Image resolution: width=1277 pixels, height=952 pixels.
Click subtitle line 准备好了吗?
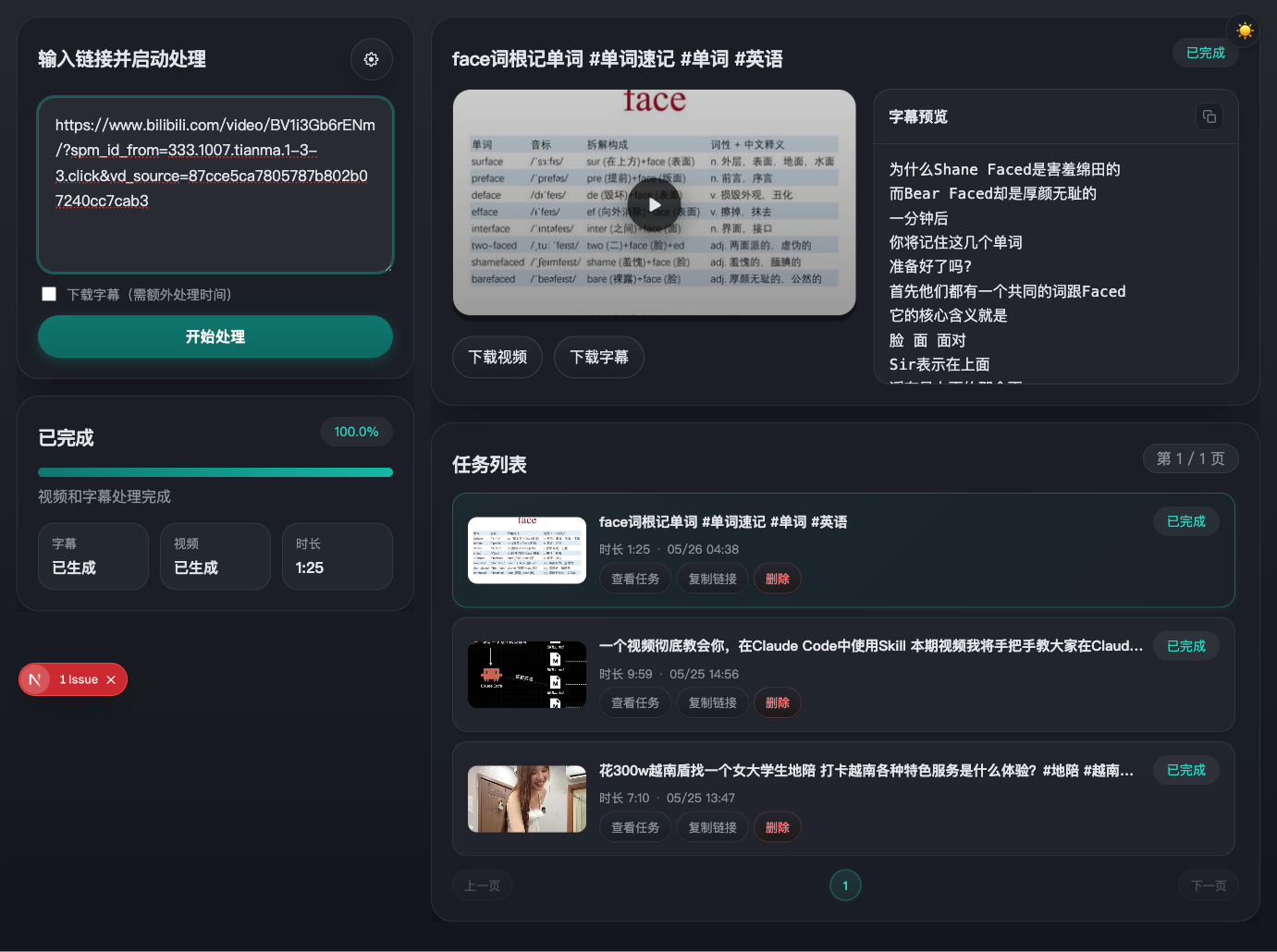click(x=930, y=266)
